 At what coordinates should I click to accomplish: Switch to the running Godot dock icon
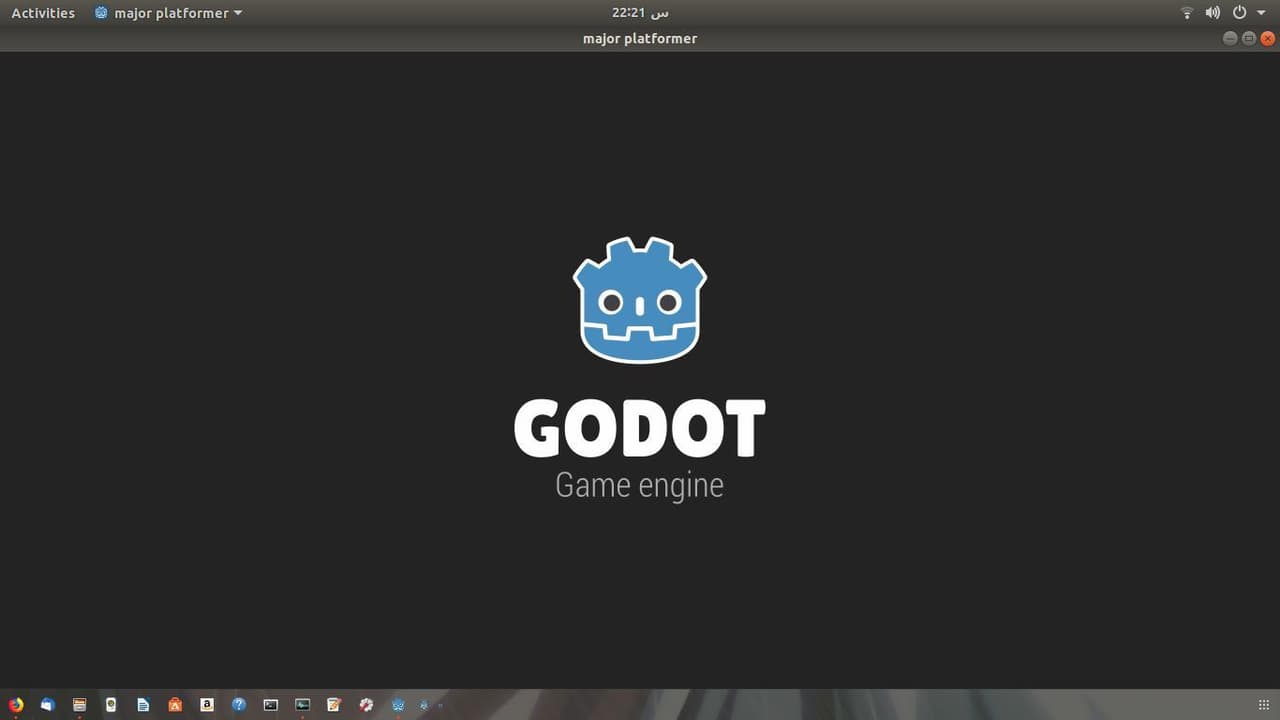399,705
